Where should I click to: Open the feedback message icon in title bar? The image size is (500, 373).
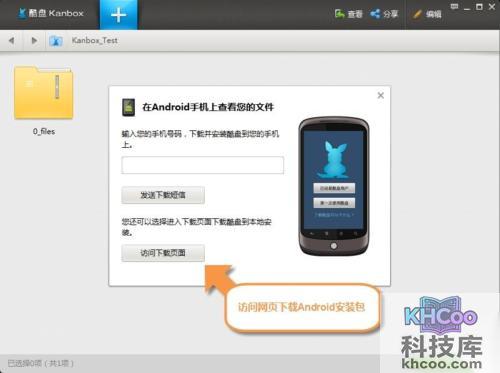click(x=454, y=7)
